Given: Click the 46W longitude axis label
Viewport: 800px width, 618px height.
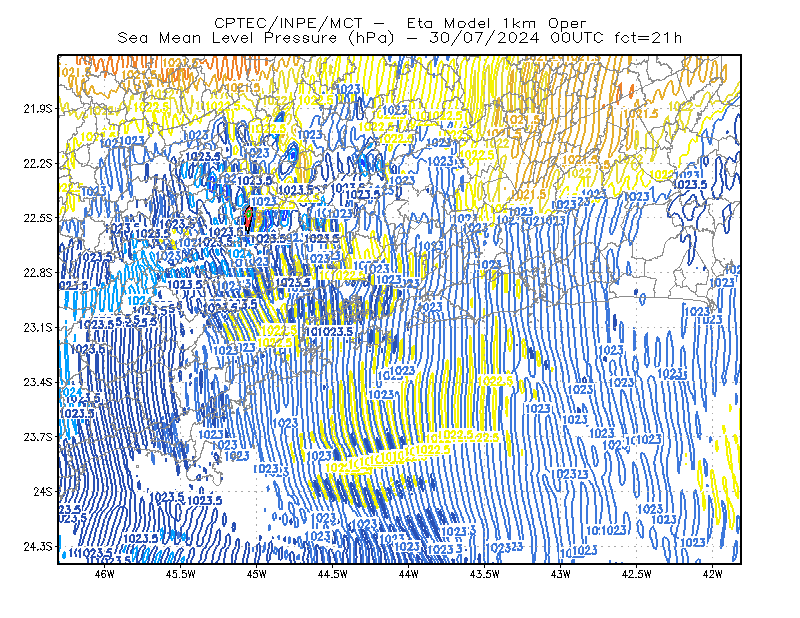Looking at the screenshot, I should 105,574.
